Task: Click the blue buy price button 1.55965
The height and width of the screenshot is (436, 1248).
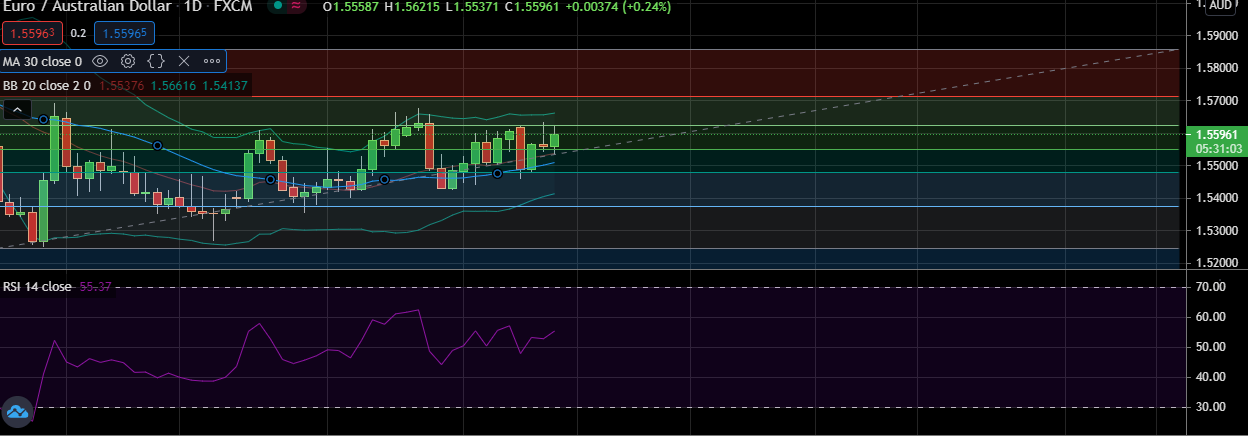Action: 124,33
